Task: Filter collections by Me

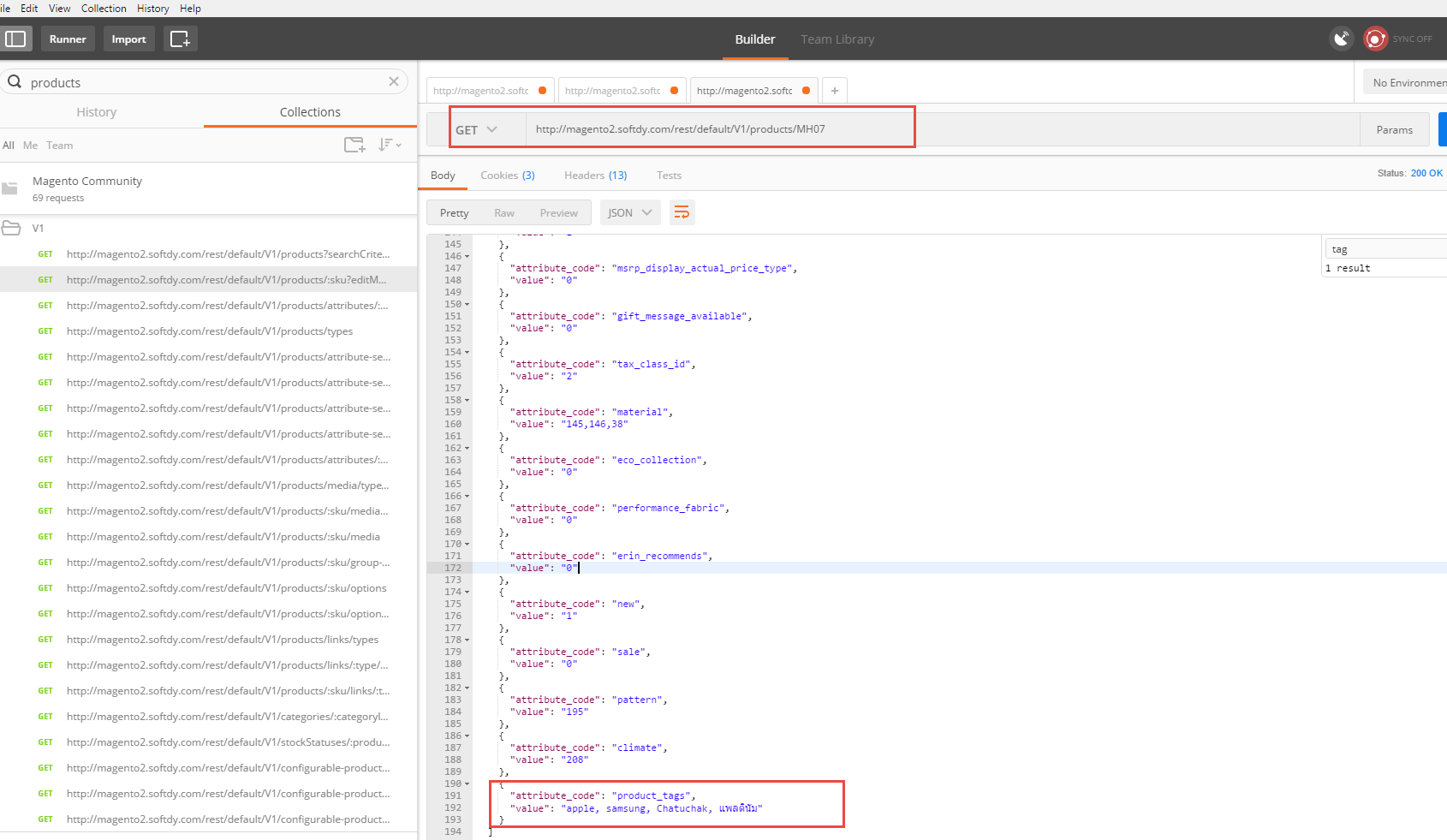Action: pos(30,145)
